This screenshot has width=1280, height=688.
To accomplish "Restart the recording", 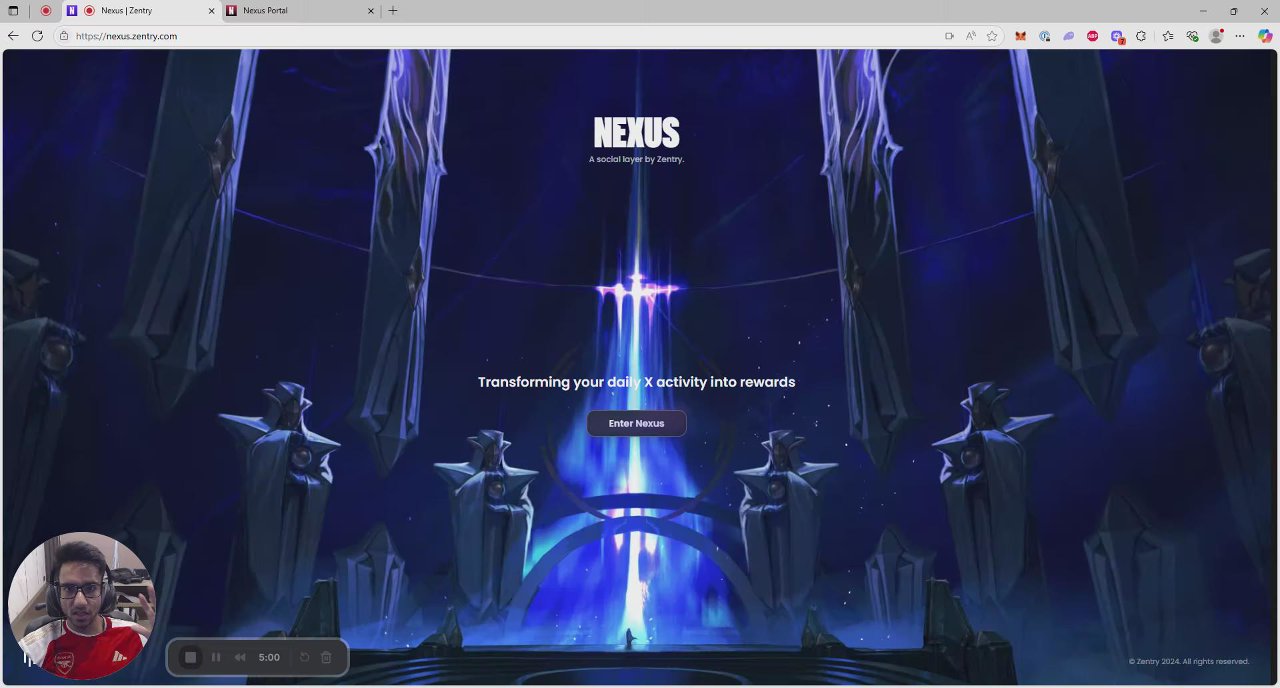I will [305, 657].
